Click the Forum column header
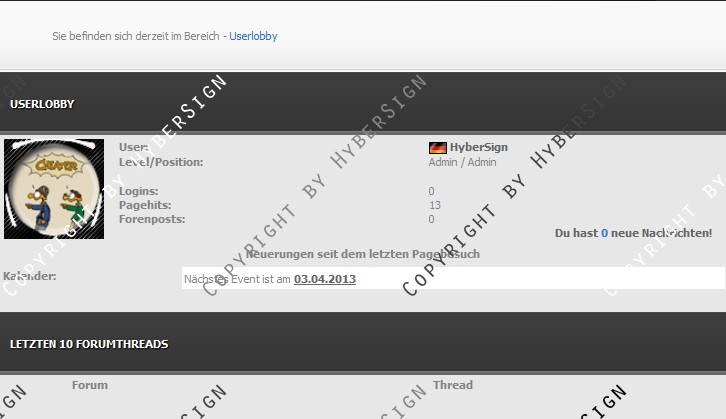The image size is (726, 419). pyautogui.click(x=89, y=385)
